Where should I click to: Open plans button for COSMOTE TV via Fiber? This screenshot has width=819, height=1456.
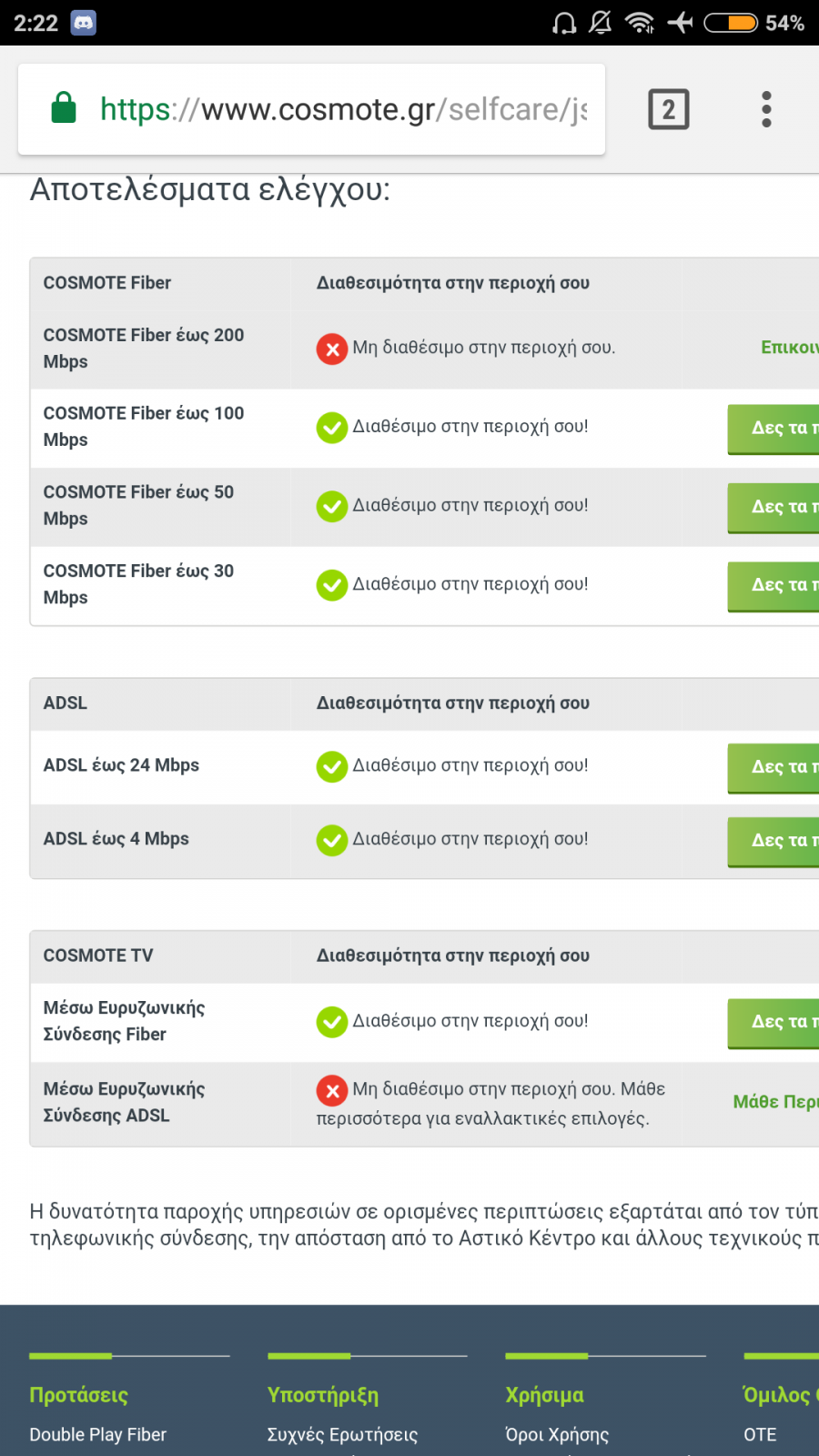[773, 1023]
